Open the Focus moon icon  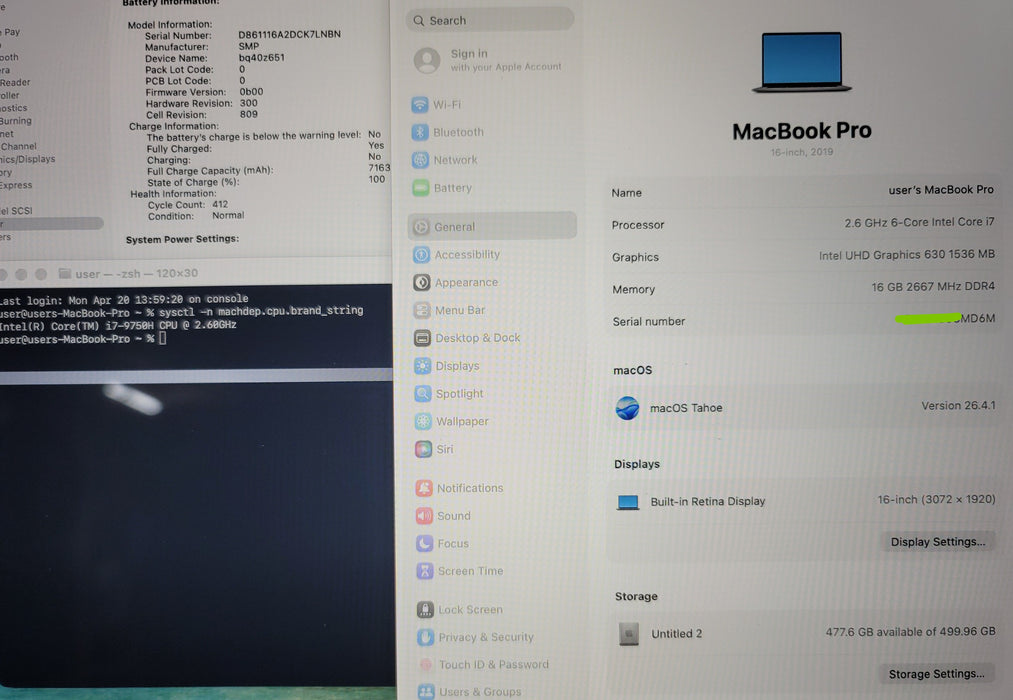[424, 544]
